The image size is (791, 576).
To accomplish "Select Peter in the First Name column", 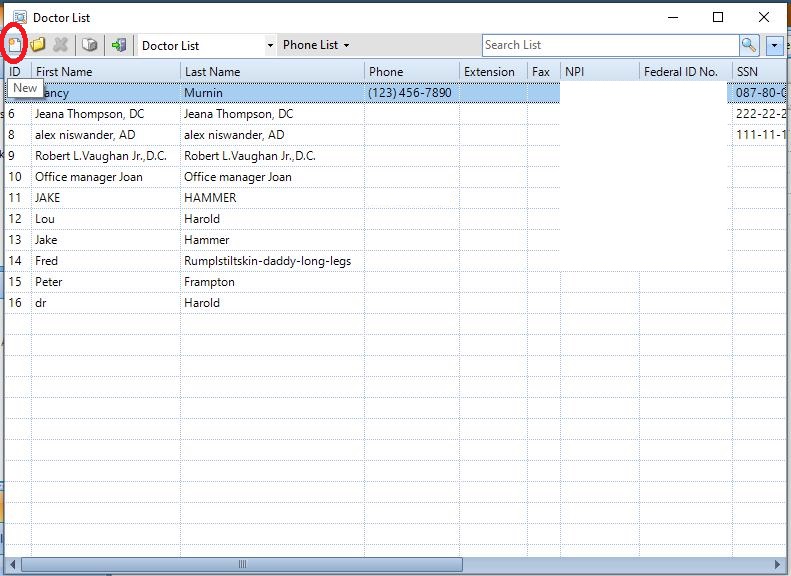I will 106,282.
